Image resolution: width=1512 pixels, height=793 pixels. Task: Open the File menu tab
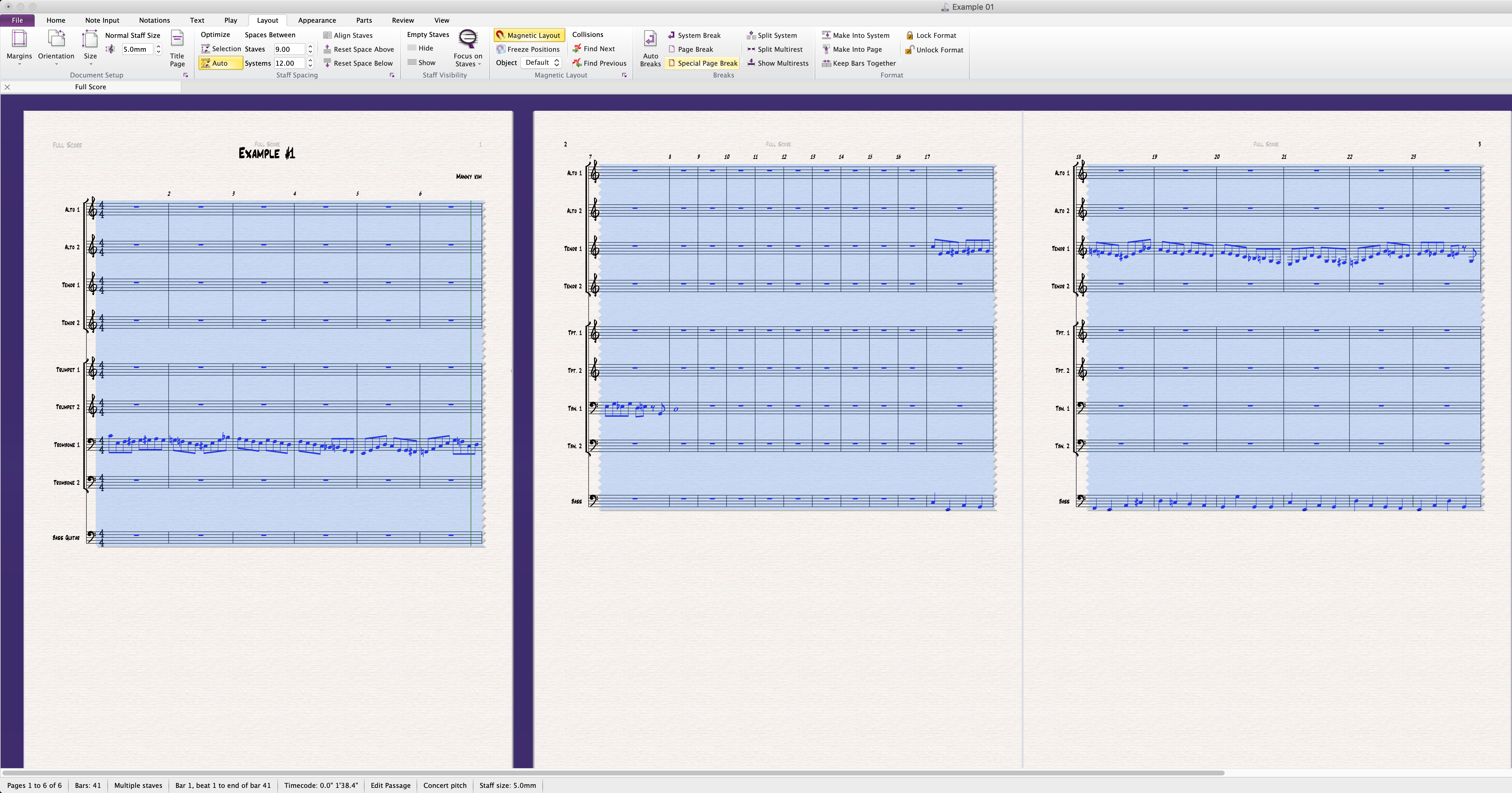pos(17,20)
